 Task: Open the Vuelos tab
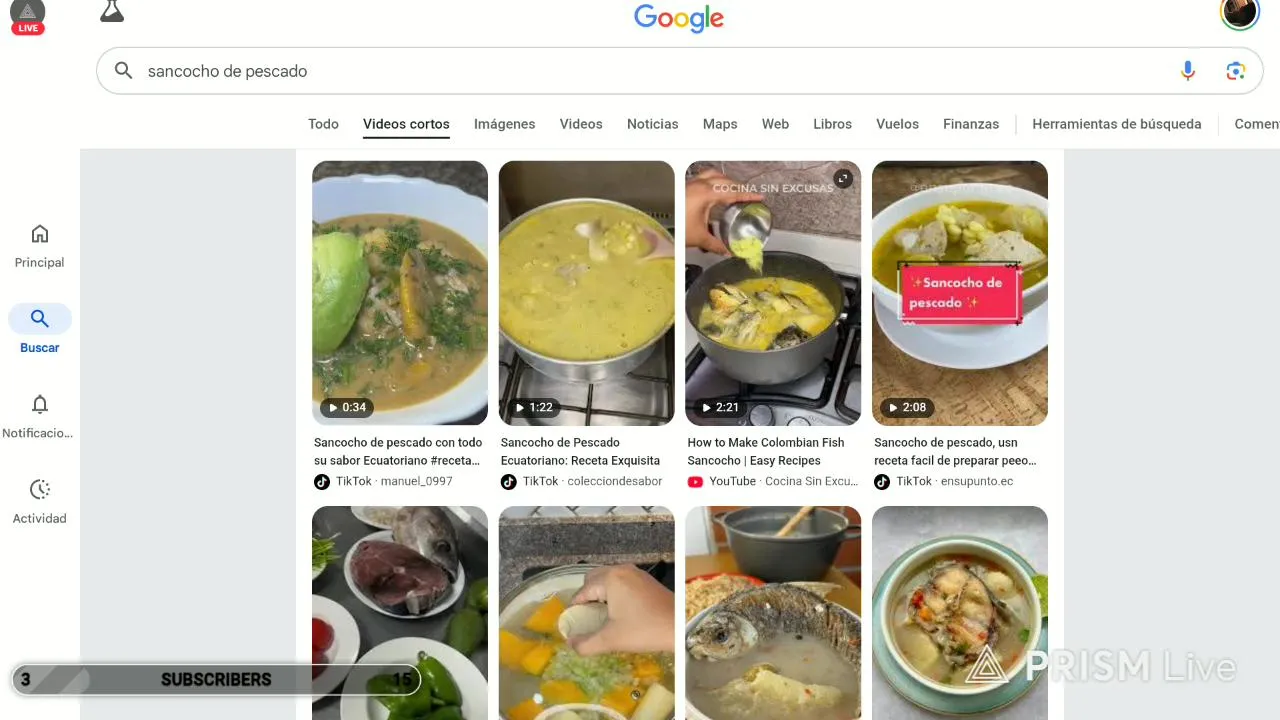[x=897, y=124]
